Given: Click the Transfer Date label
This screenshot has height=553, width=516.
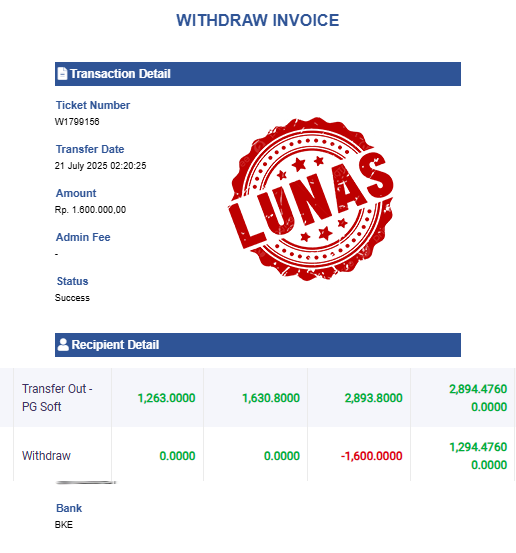Looking at the screenshot, I should coord(90,149).
